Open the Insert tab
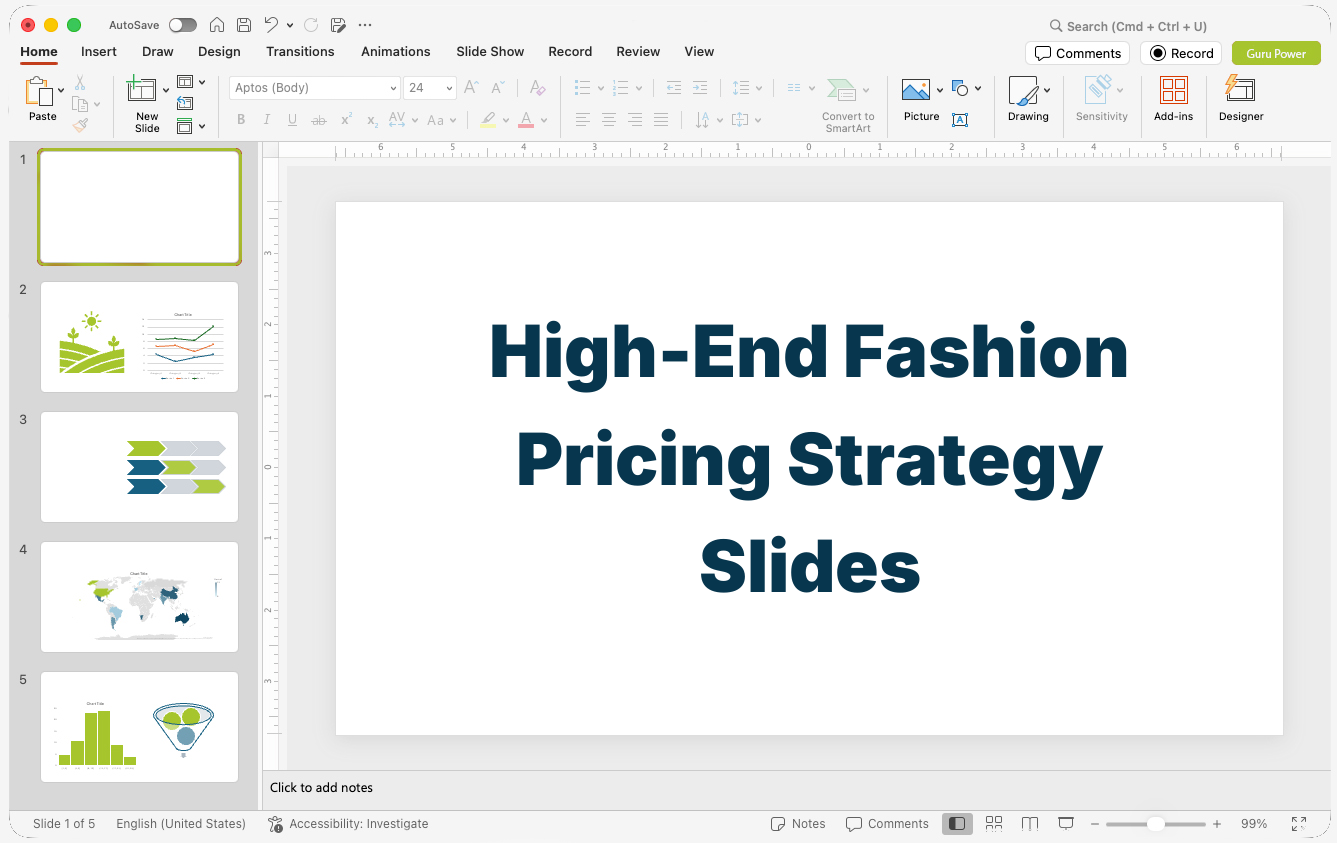Screen dimensions: 1337x843 coord(99,51)
